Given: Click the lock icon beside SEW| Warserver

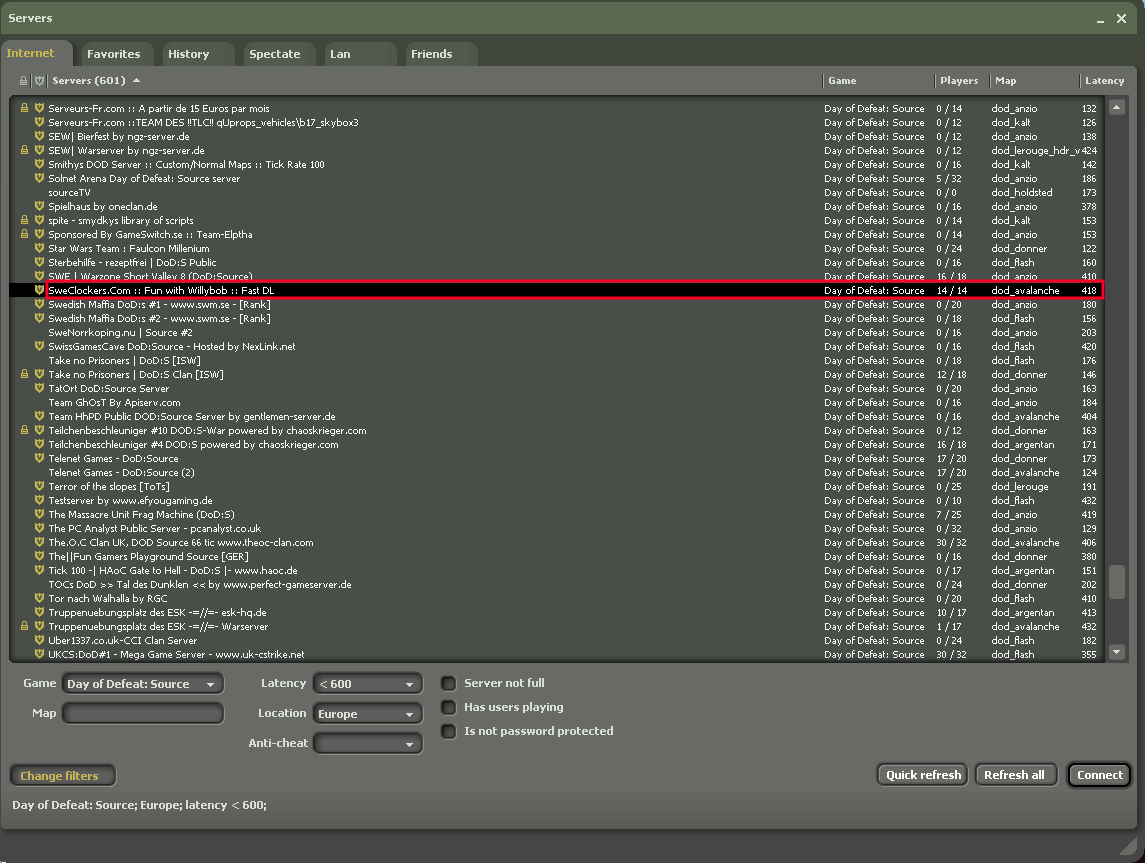Looking at the screenshot, I should tap(24, 150).
